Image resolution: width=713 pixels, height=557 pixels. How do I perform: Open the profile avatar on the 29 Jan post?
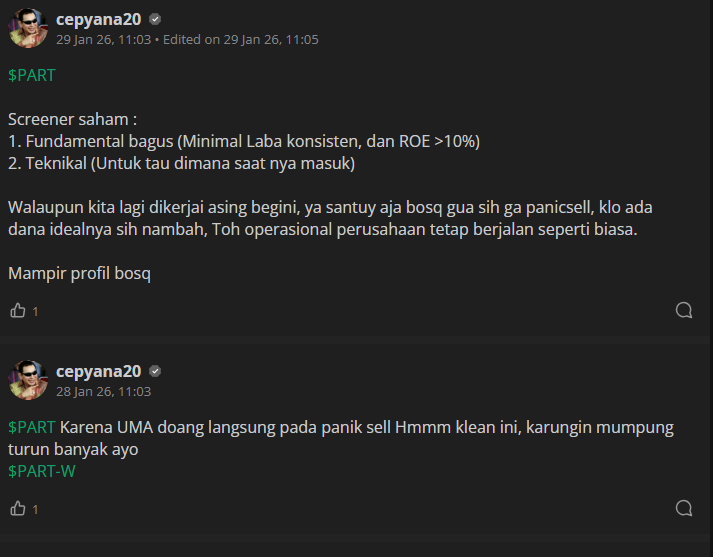(28, 28)
